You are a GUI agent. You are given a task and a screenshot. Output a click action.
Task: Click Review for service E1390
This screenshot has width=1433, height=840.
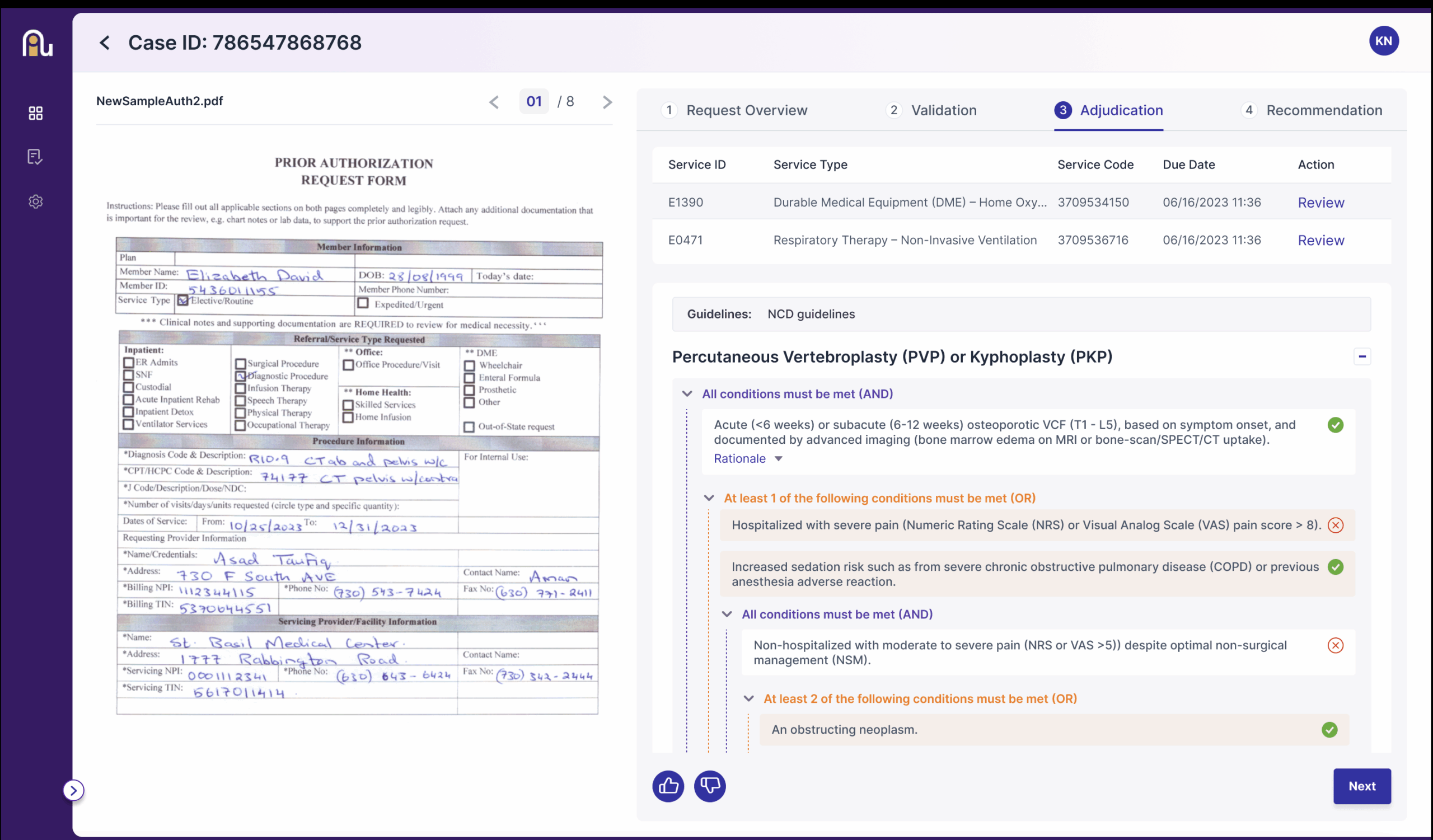1320,203
